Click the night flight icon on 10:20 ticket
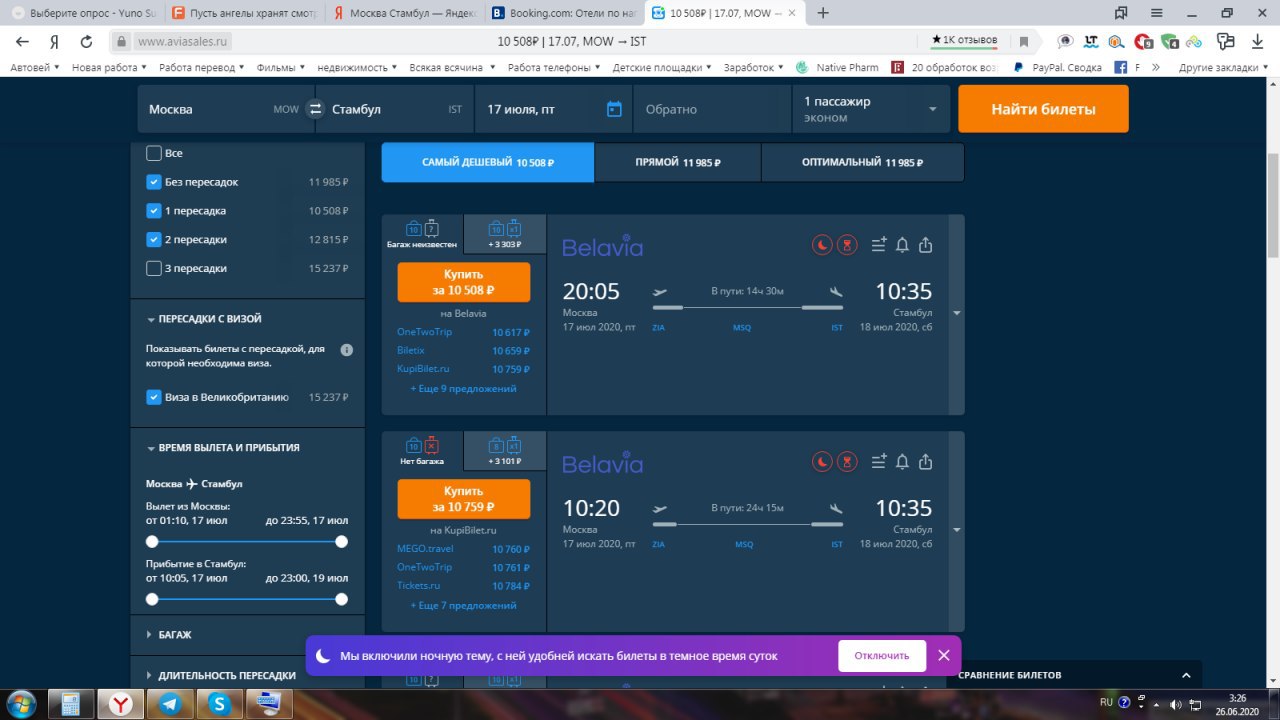1280x720 pixels. pyautogui.click(x=821, y=461)
